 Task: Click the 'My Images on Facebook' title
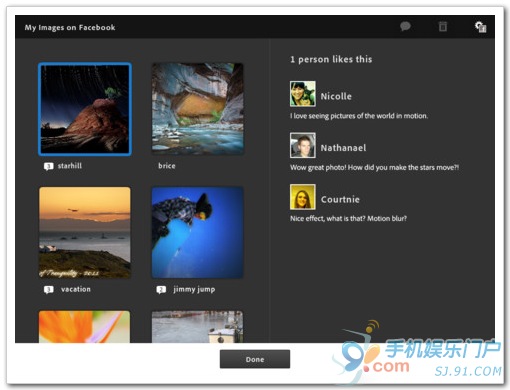(x=70, y=27)
